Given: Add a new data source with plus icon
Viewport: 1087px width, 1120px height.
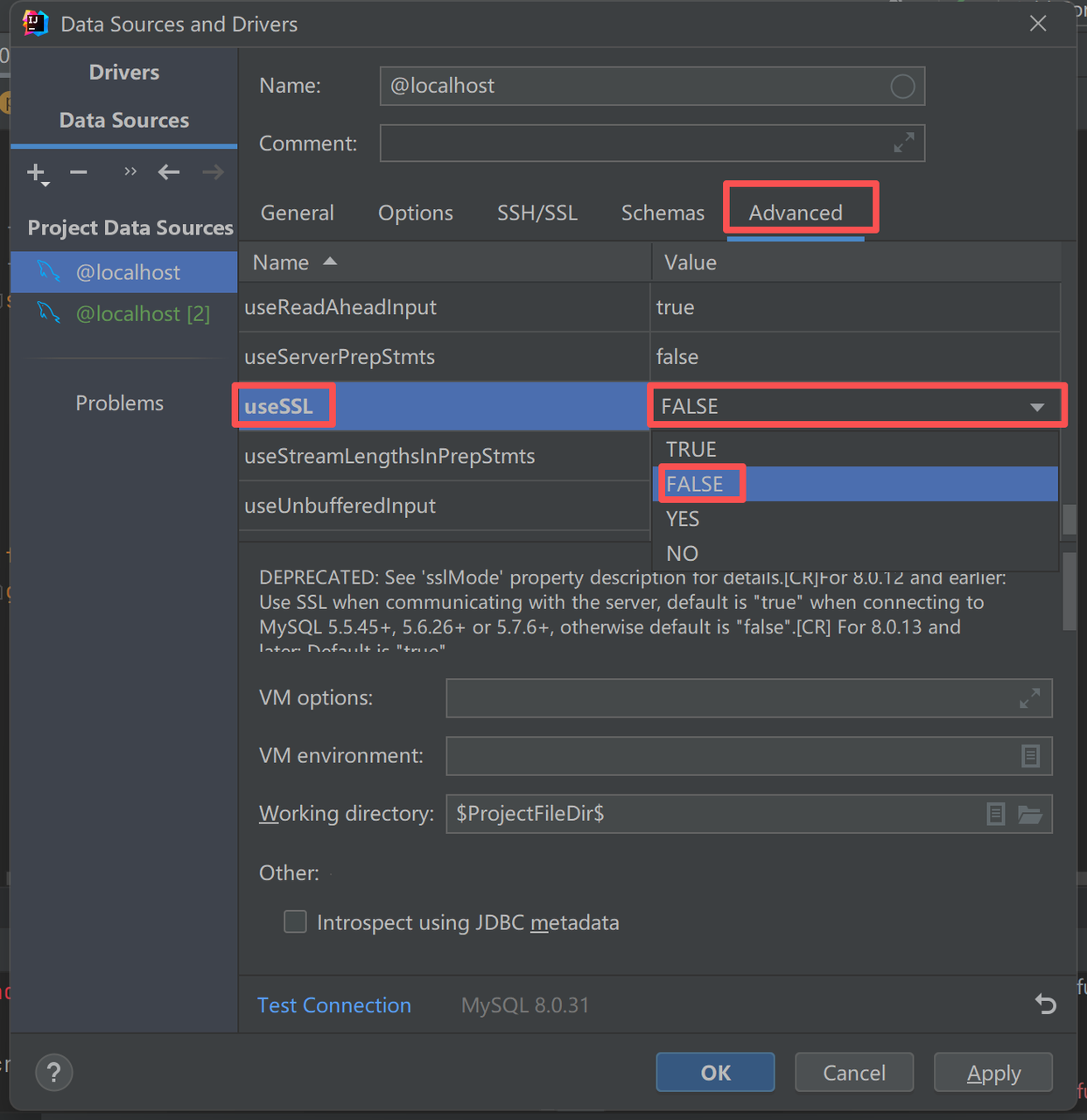Looking at the screenshot, I should click(37, 173).
